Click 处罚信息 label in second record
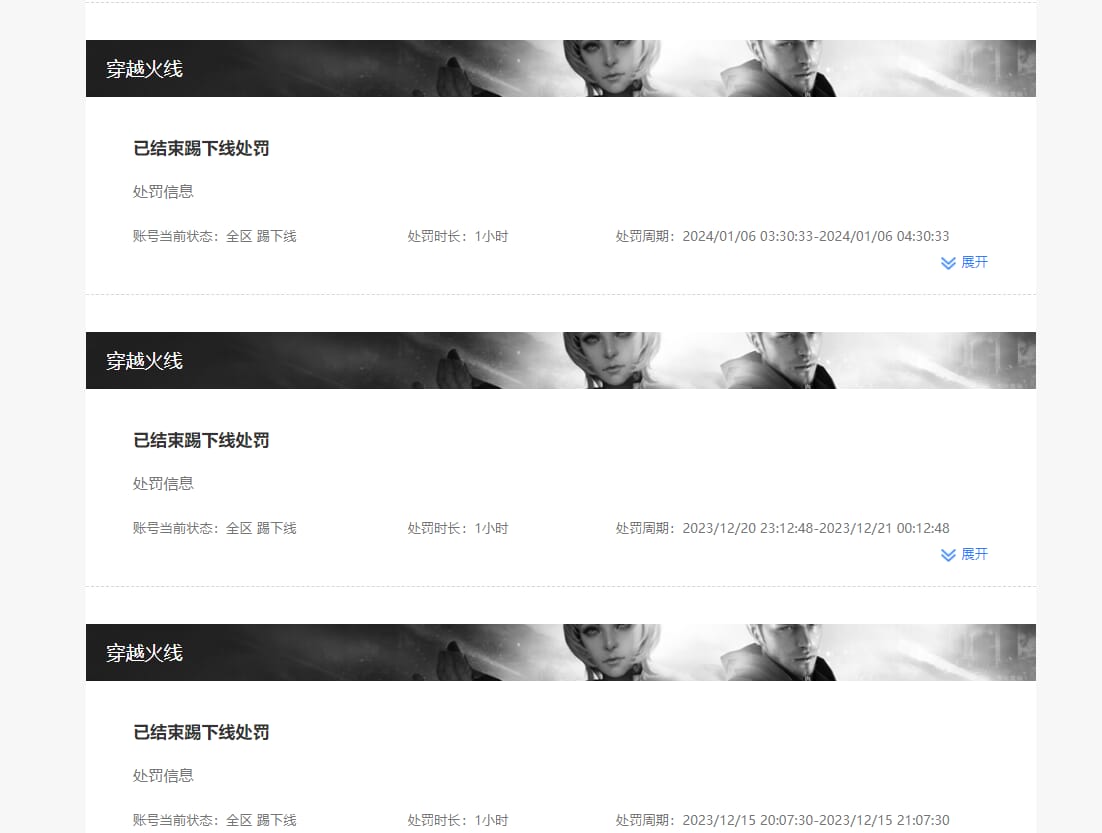The image size is (1102, 833). click(163, 484)
